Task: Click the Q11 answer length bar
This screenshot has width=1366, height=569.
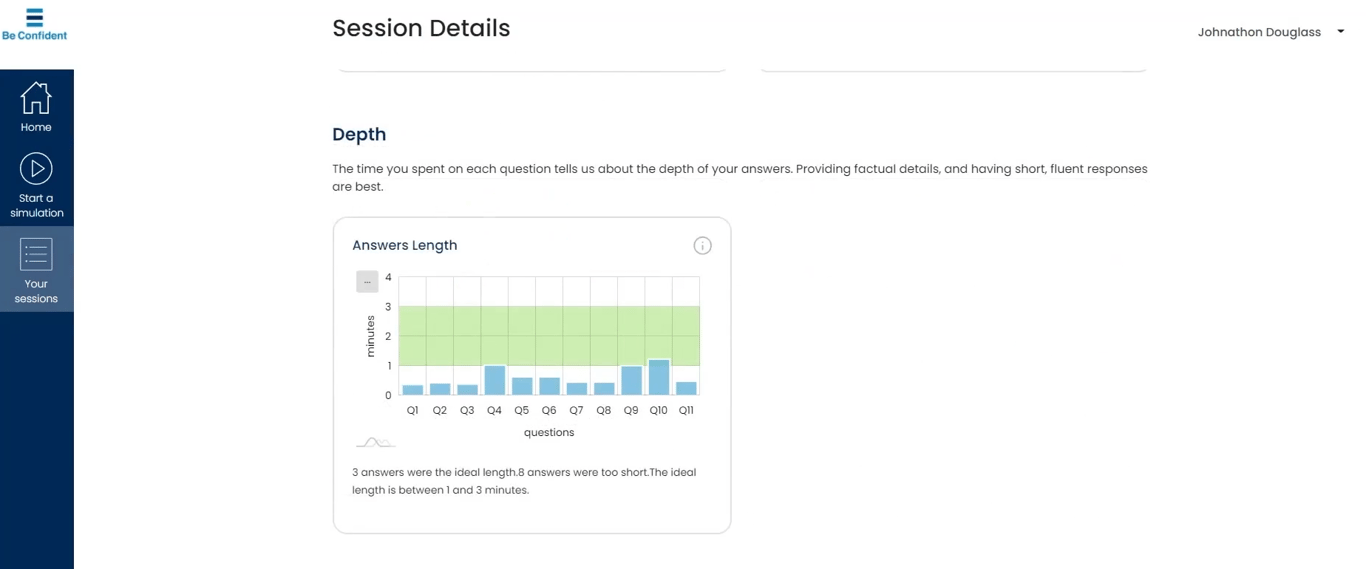Action: 686,389
